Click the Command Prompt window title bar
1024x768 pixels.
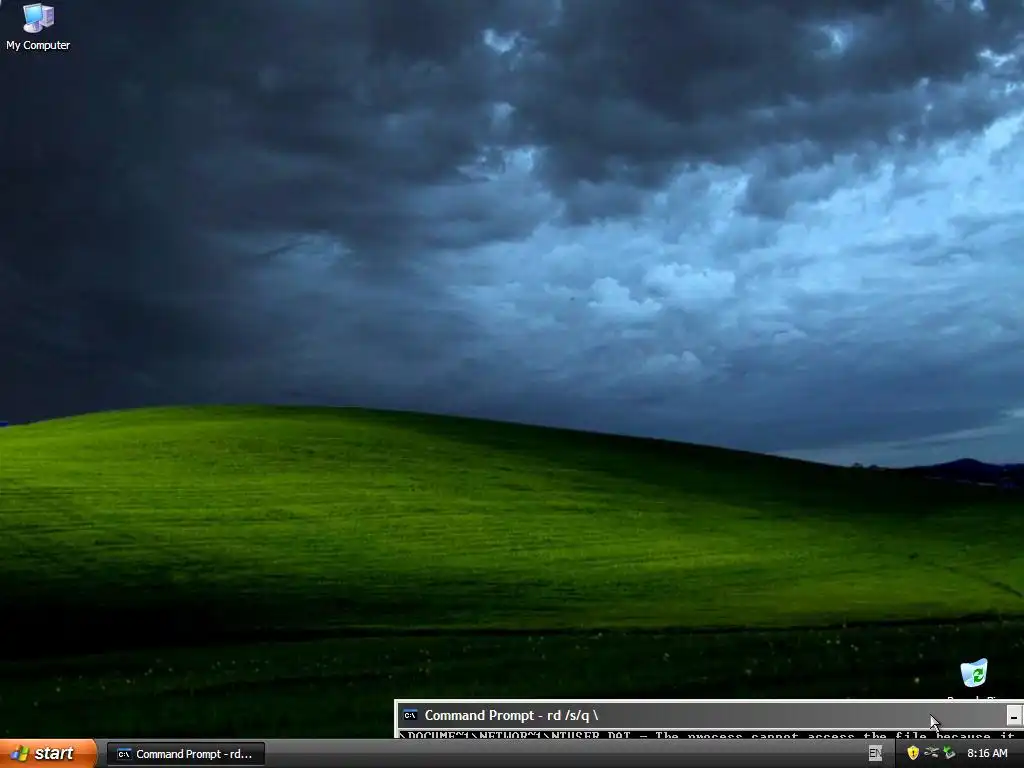[709, 715]
